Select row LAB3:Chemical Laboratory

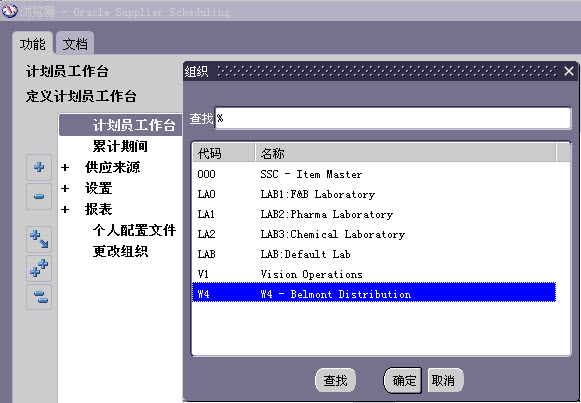pyautogui.click(x=374, y=234)
